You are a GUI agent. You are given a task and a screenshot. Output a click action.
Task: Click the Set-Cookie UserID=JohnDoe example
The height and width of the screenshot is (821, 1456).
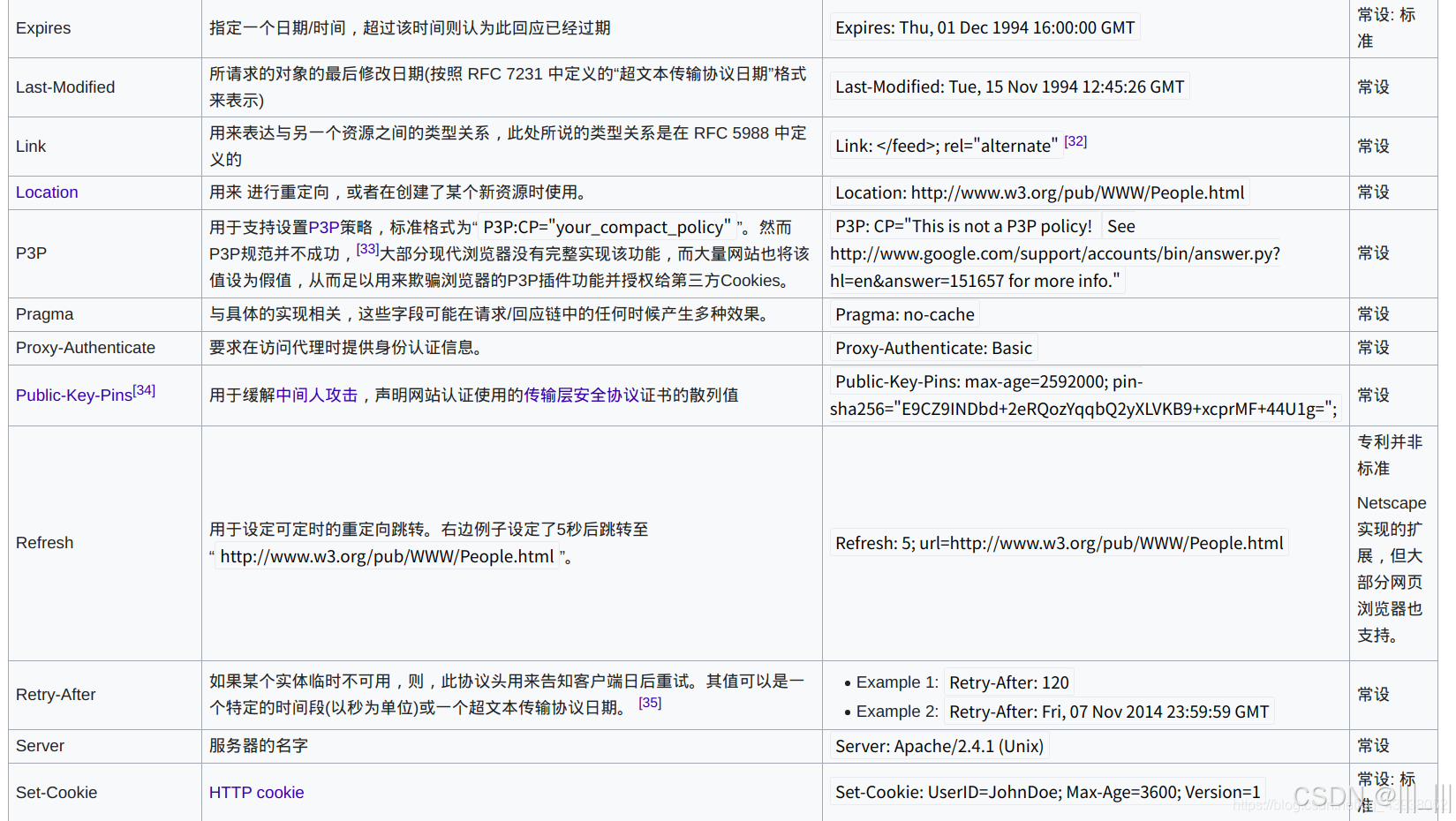pyautogui.click(x=1048, y=792)
